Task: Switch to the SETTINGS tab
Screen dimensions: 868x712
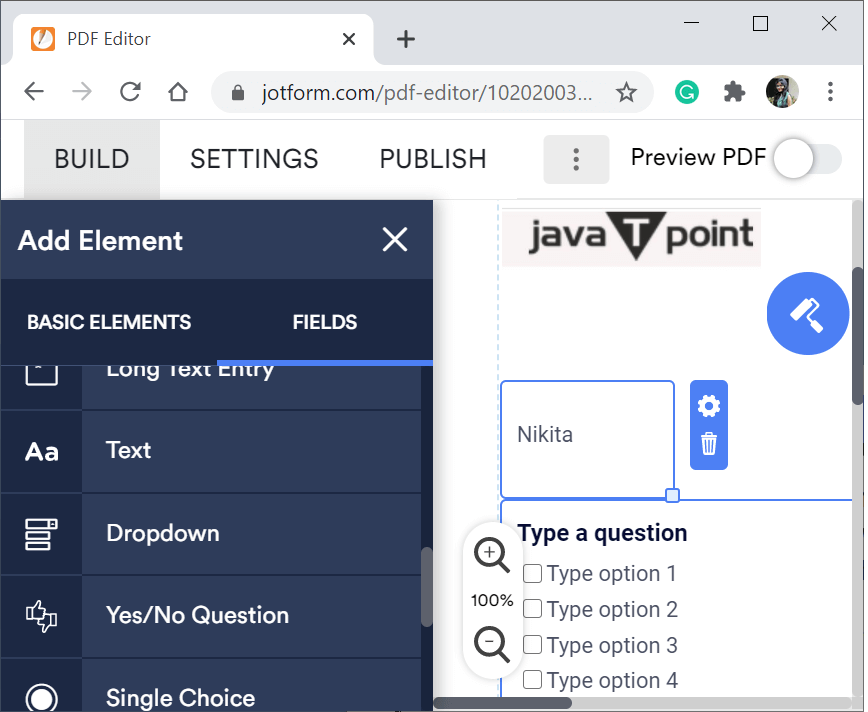Action: pyautogui.click(x=254, y=159)
